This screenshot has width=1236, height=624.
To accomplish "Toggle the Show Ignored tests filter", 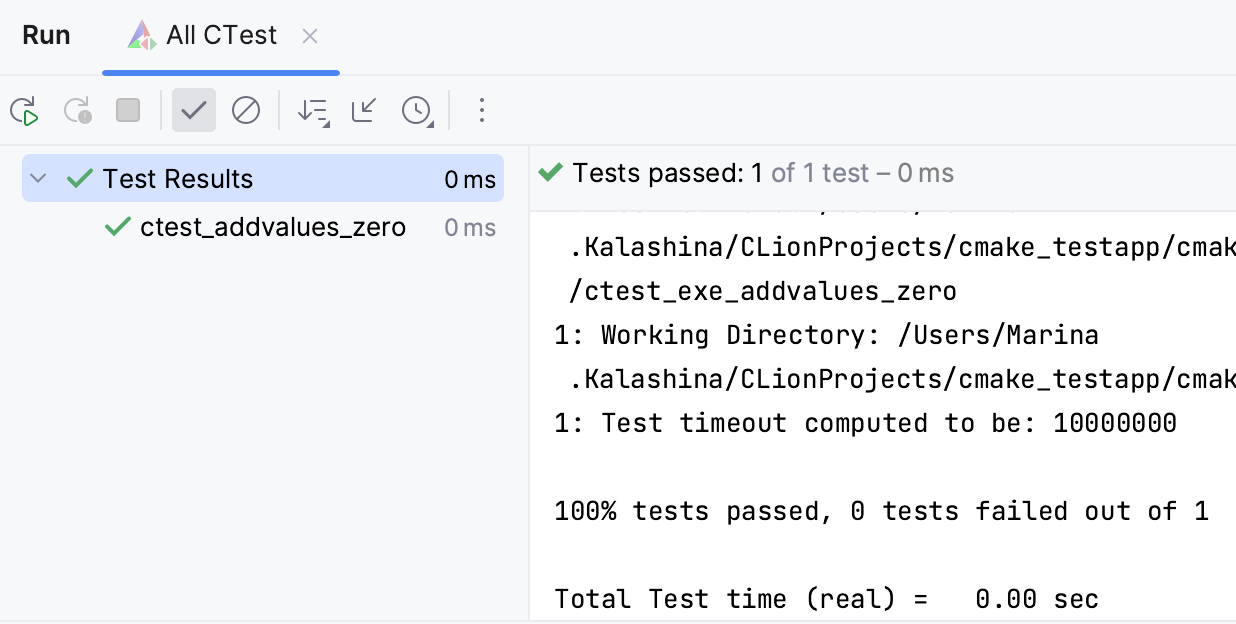I will click(x=247, y=110).
